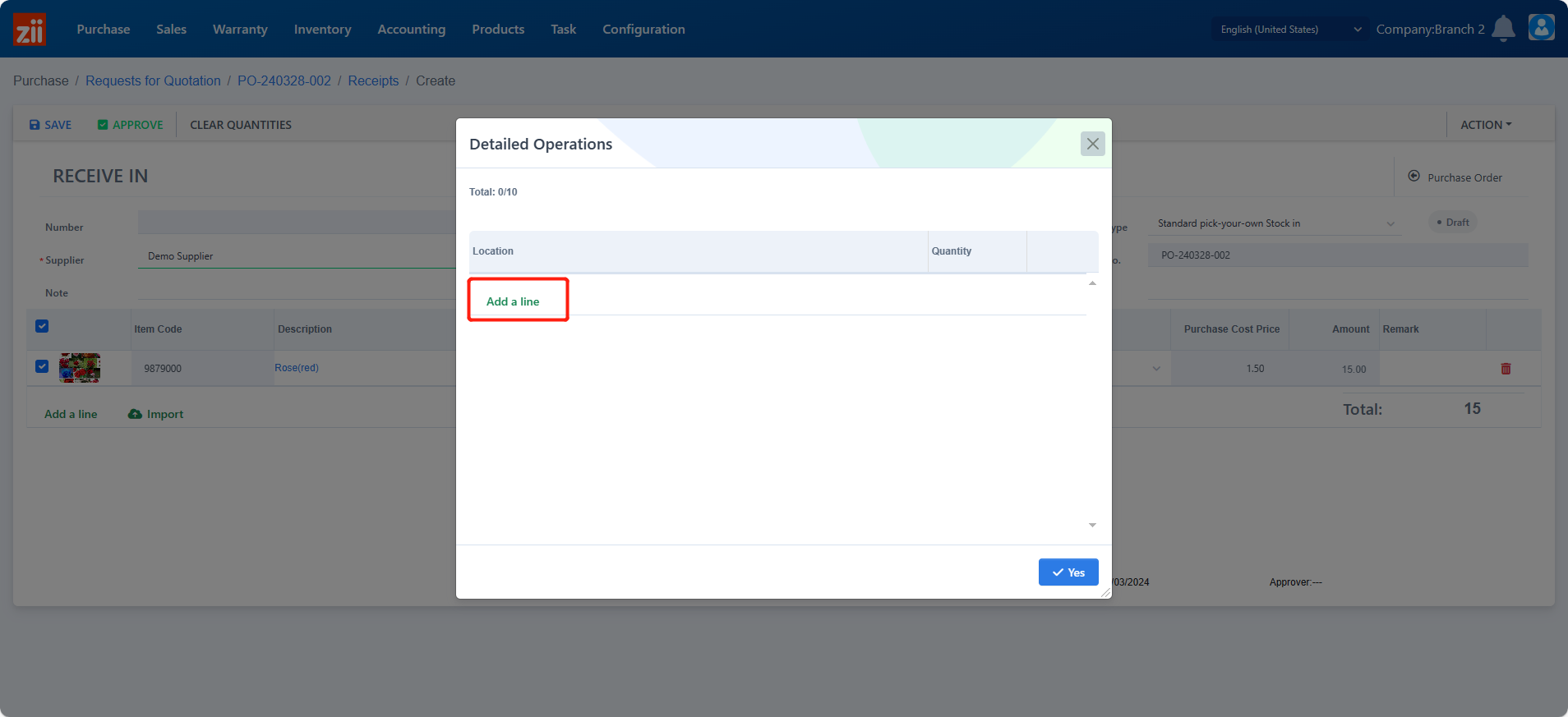Screen dimensions: 1568x717
Task: Click Add a line below the items table
Action: 71,414
